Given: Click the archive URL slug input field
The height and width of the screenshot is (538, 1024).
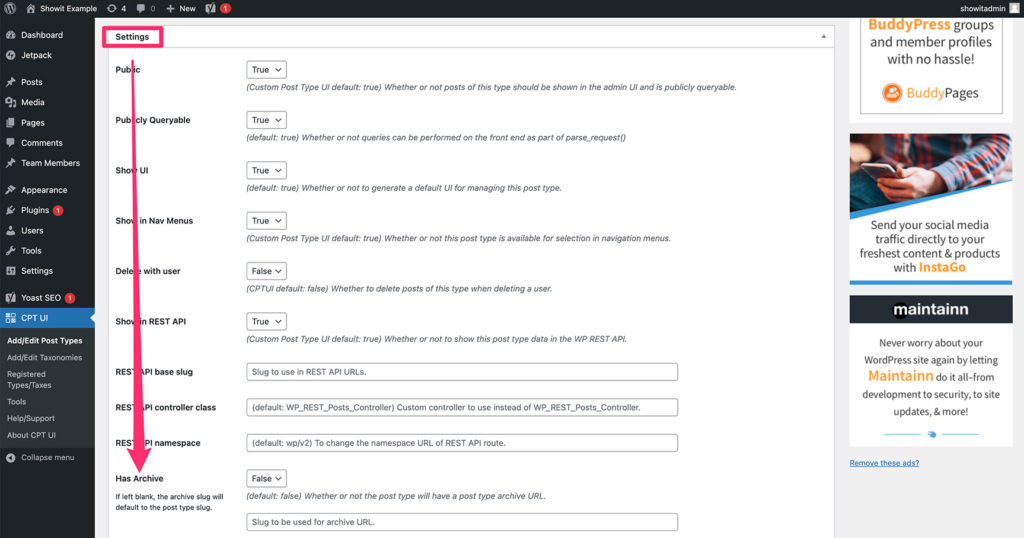Looking at the screenshot, I should [x=462, y=522].
